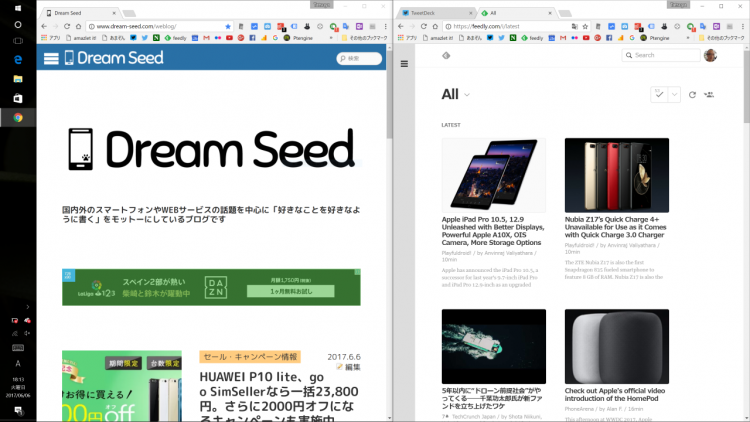This screenshot has width=750, height=422.
Task: Click Dream Seed header logo text
Action: (120, 58)
